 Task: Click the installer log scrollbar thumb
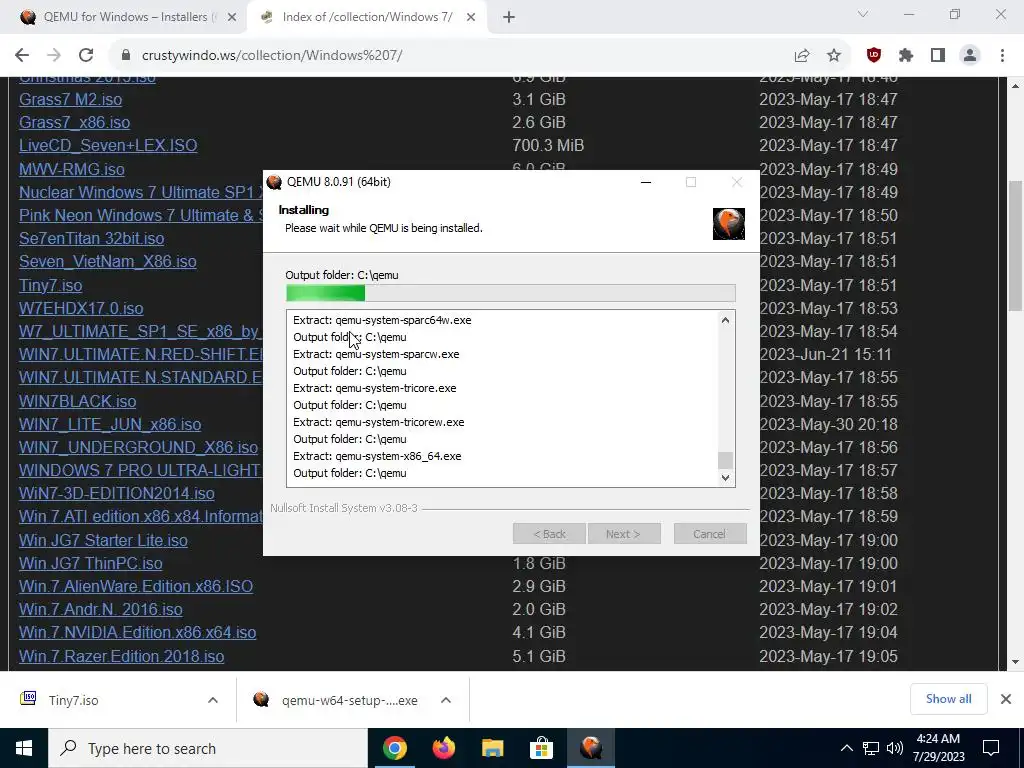726,460
